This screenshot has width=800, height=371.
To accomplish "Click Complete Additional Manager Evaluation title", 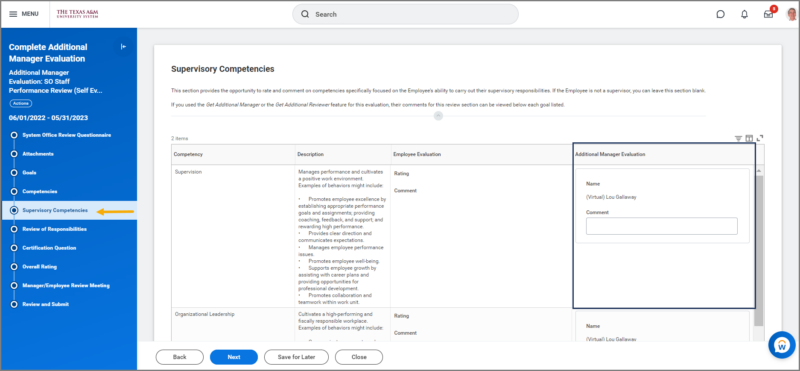I will (x=48, y=53).
